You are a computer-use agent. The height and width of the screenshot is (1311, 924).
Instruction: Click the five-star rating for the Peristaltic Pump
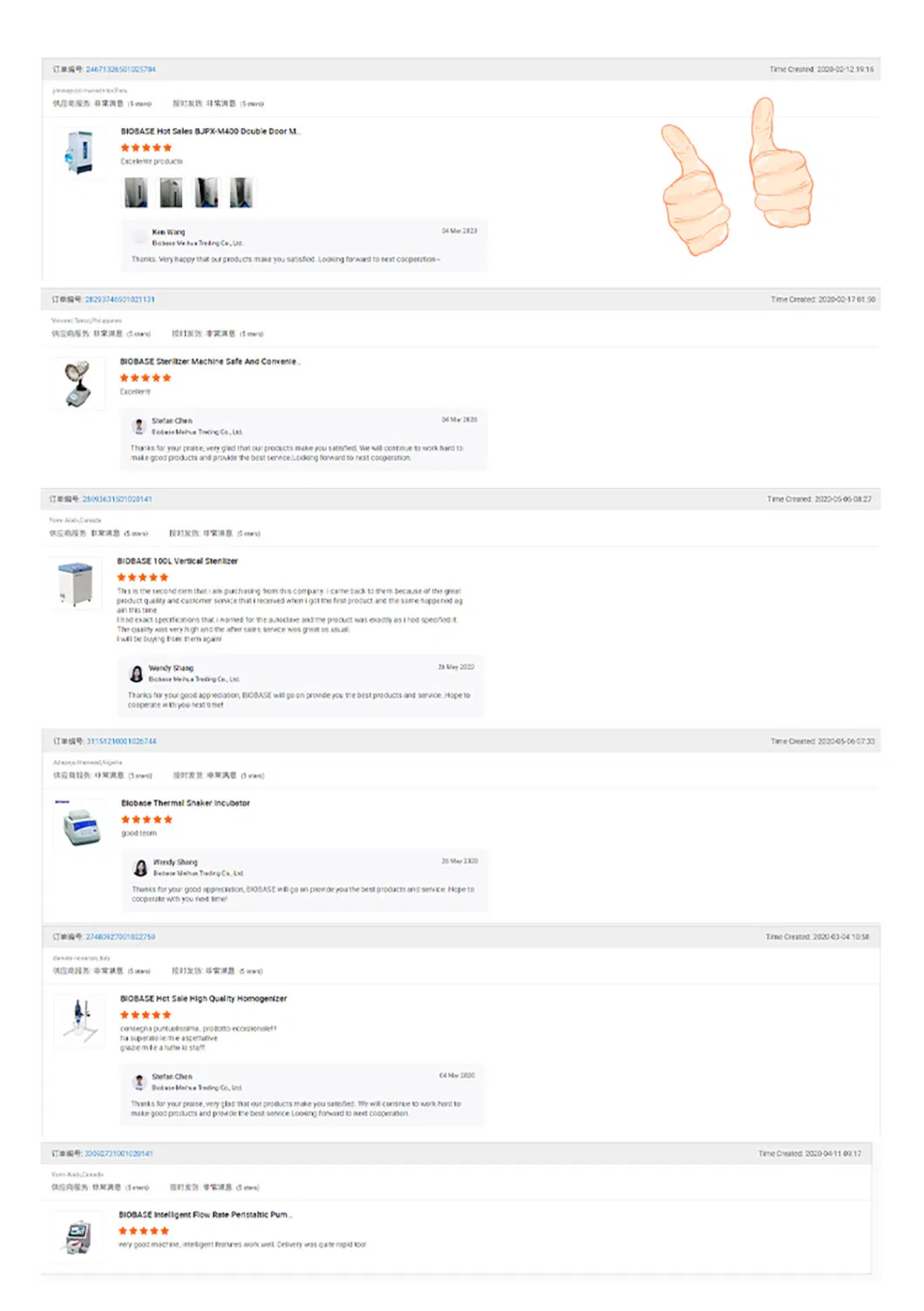pos(144,1232)
